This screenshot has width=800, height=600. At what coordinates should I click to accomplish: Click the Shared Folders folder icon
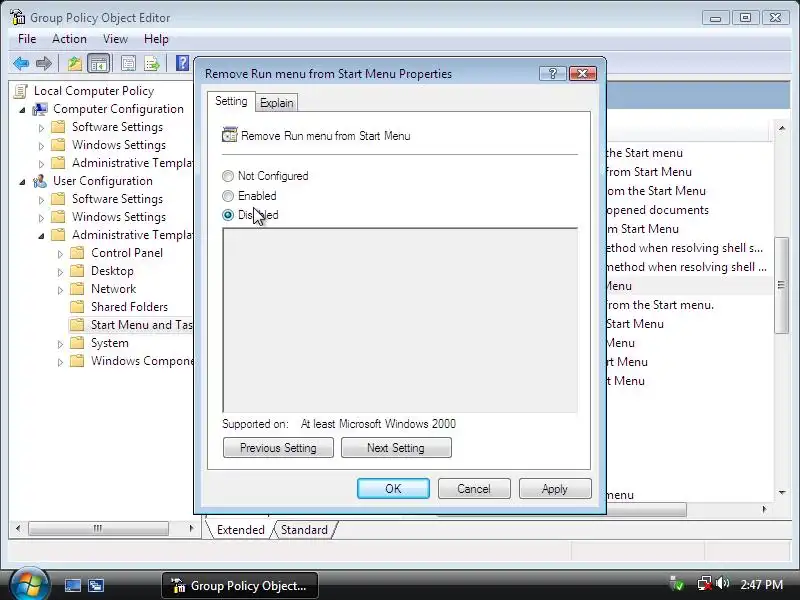point(77,307)
